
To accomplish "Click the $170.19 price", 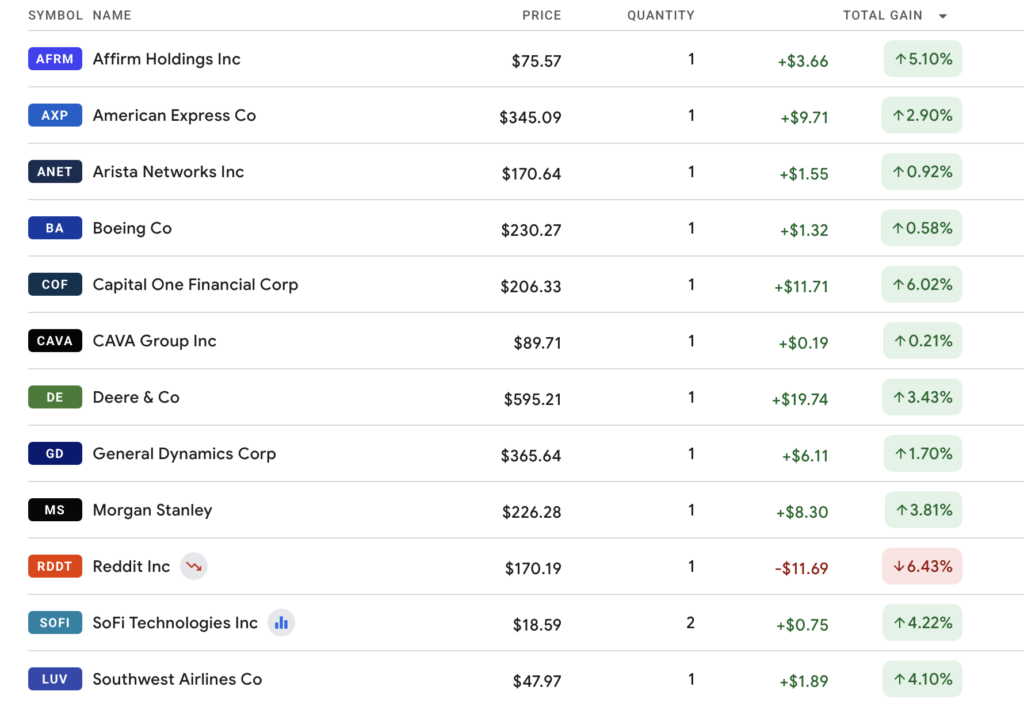I will tap(533, 568).
